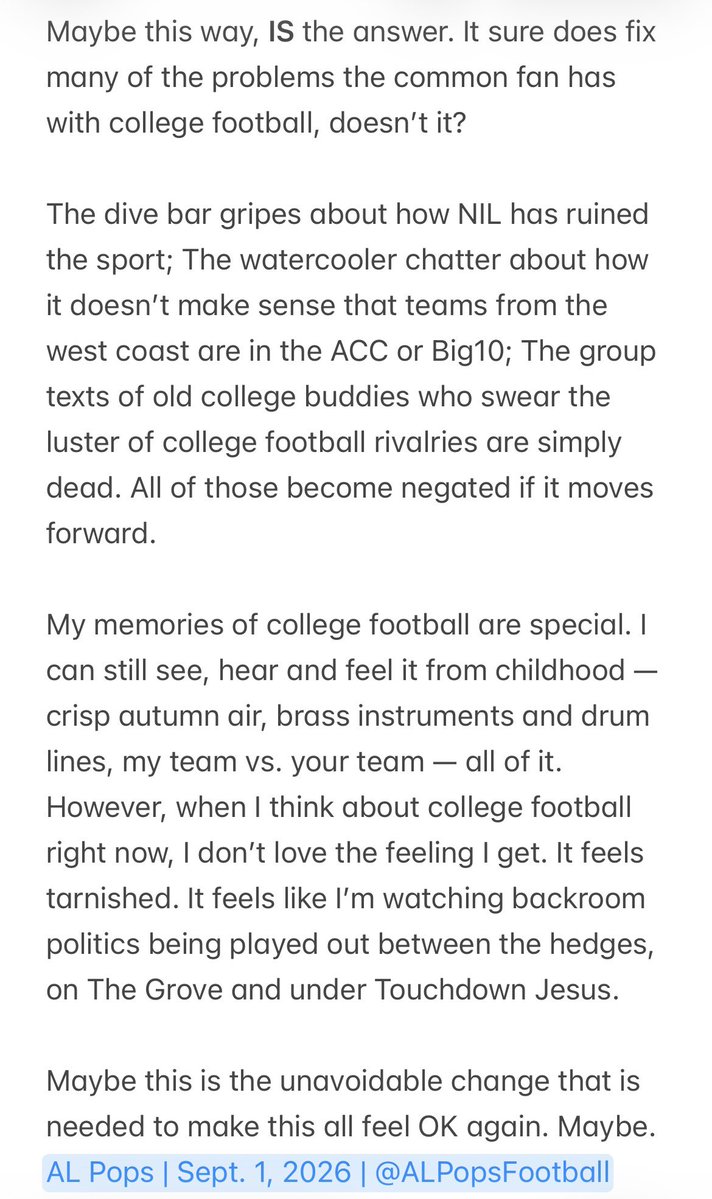The image size is (712, 1199).
Task: Tap the @ALPopsFootball handle in the byline
Action: pos(493,1172)
